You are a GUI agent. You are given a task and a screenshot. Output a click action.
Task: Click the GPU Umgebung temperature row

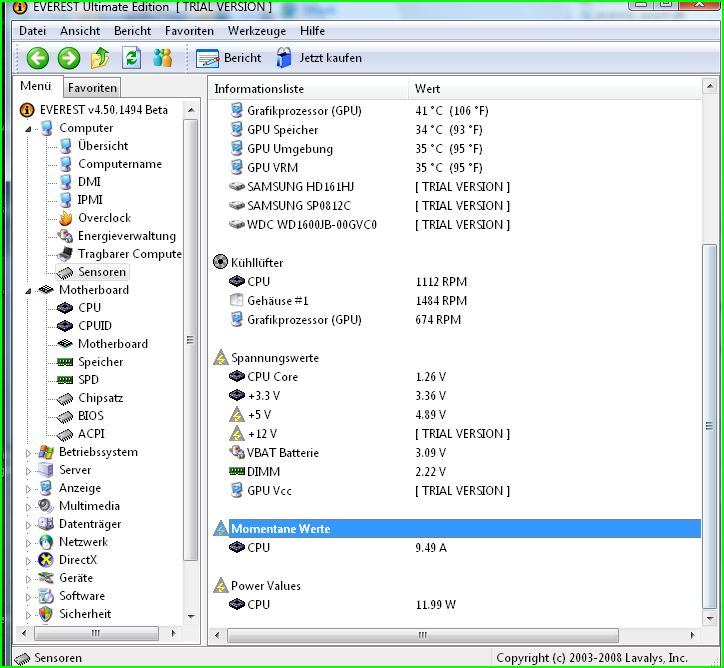tap(455, 149)
